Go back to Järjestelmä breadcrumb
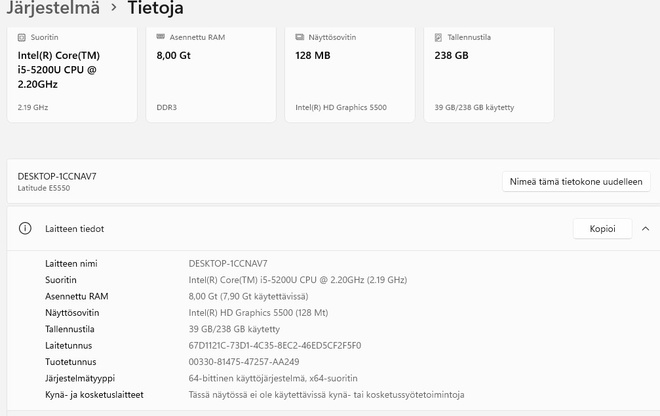The width and height of the screenshot is (660, 416). pyautogui.click(x=53, y=8)
